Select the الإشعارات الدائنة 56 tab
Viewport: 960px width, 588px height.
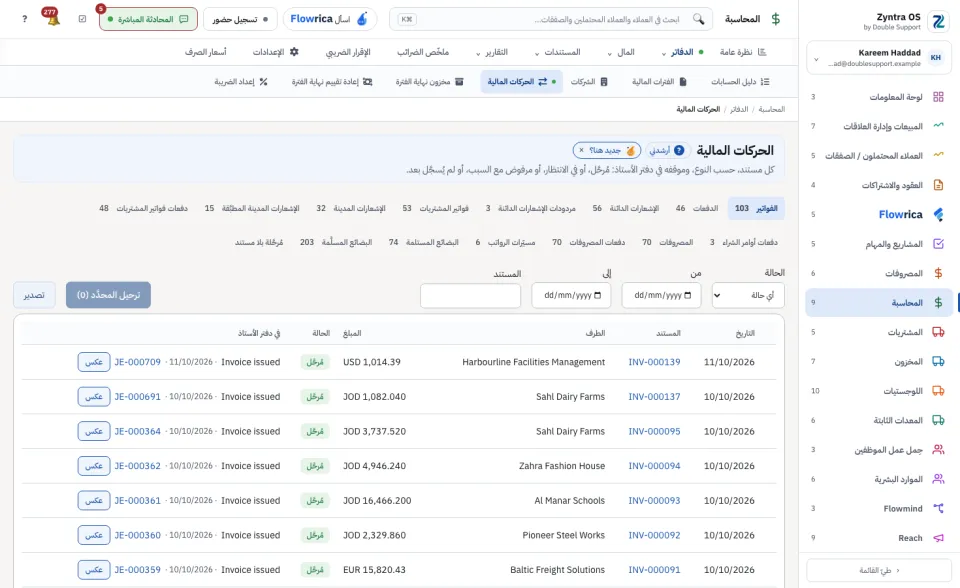pyautogui.click(x=626, y=208)
